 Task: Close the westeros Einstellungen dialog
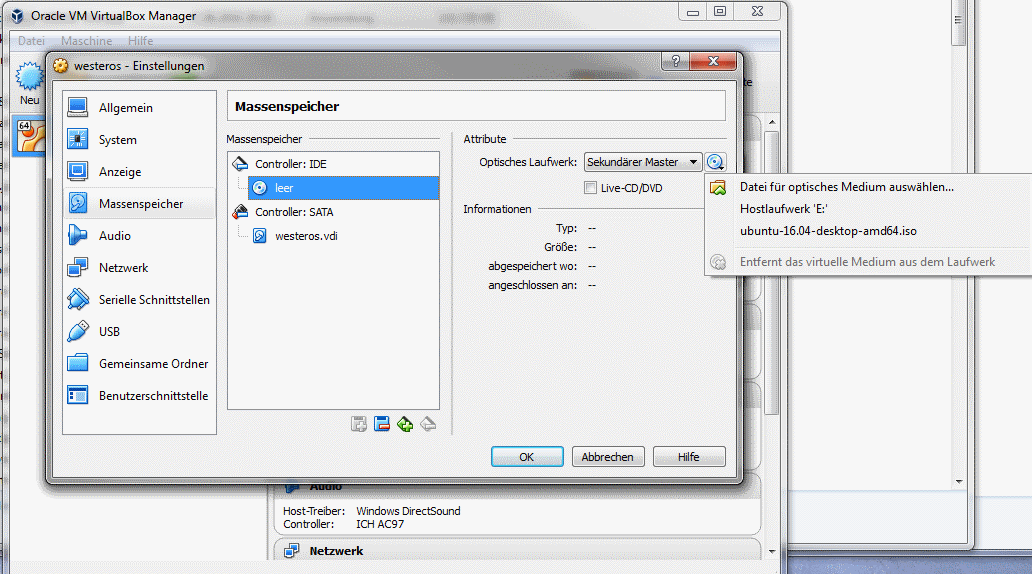coord(713,61)
